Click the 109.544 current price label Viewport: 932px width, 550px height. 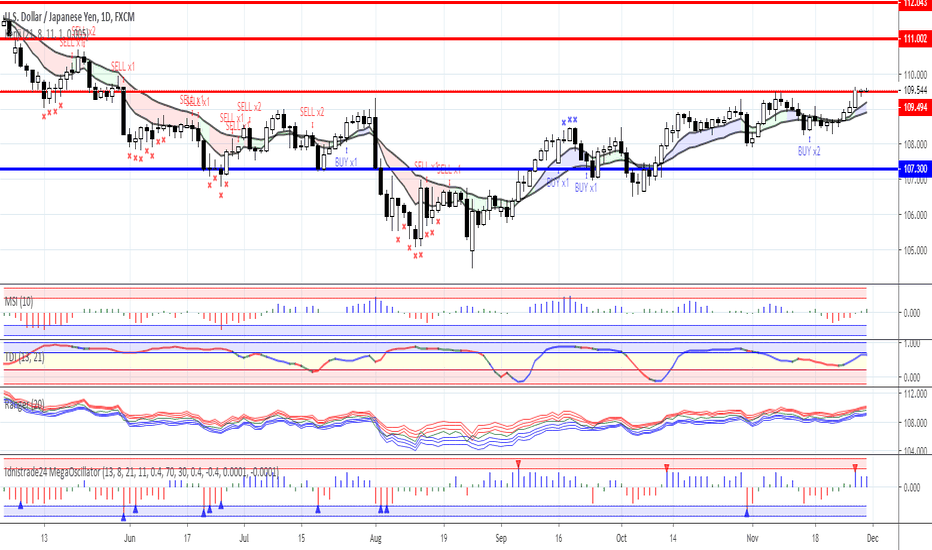point(915,90)
